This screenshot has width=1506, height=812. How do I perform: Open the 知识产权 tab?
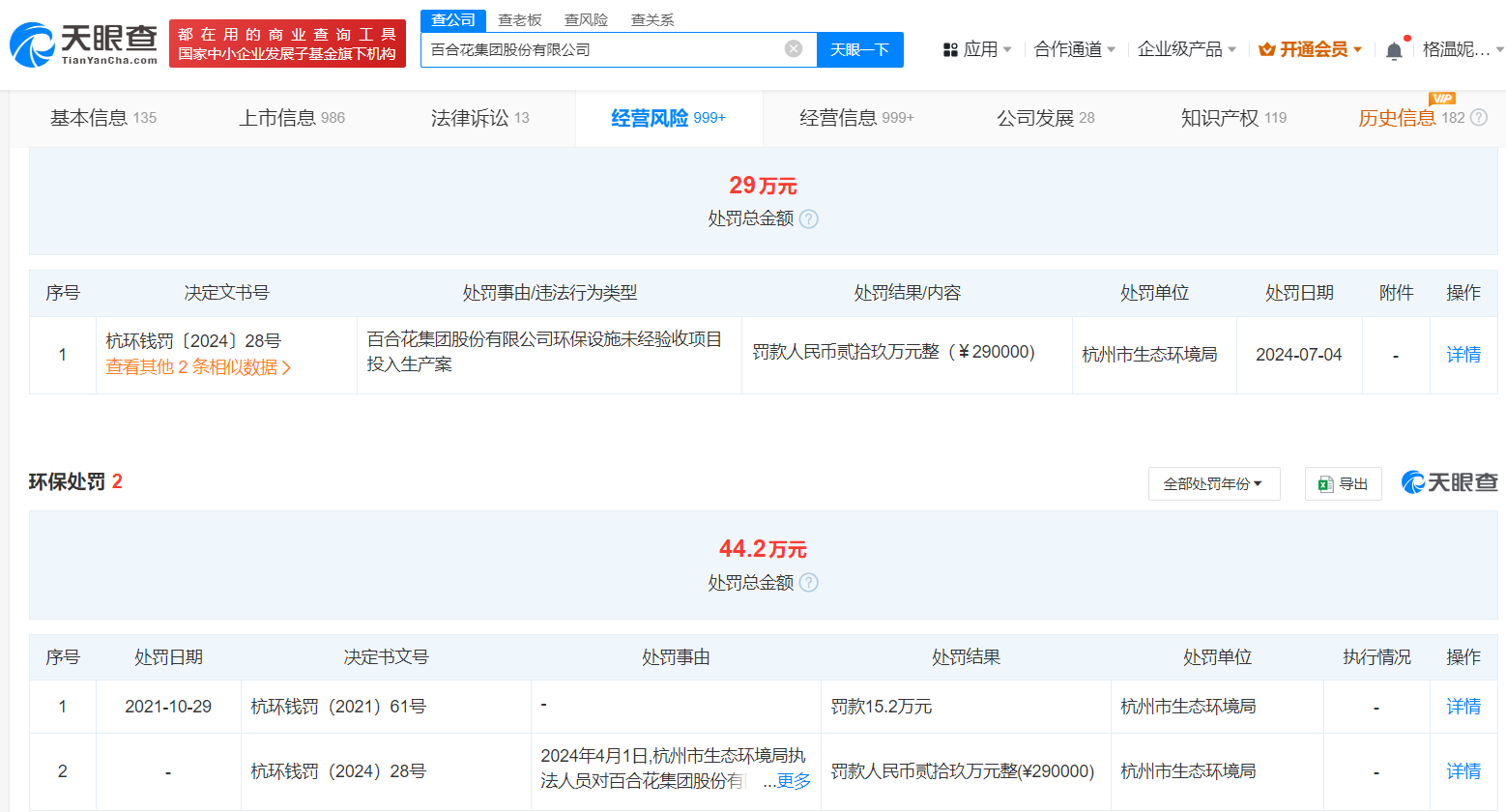(x=1234, y=118)
